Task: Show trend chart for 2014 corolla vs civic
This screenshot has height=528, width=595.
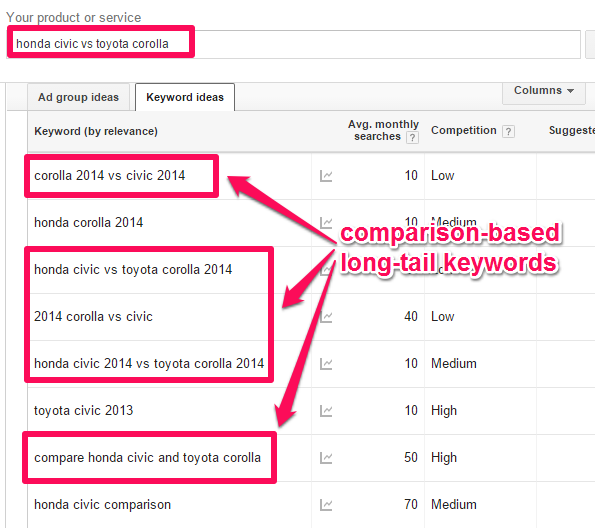Action: click(x=326, y=317)
